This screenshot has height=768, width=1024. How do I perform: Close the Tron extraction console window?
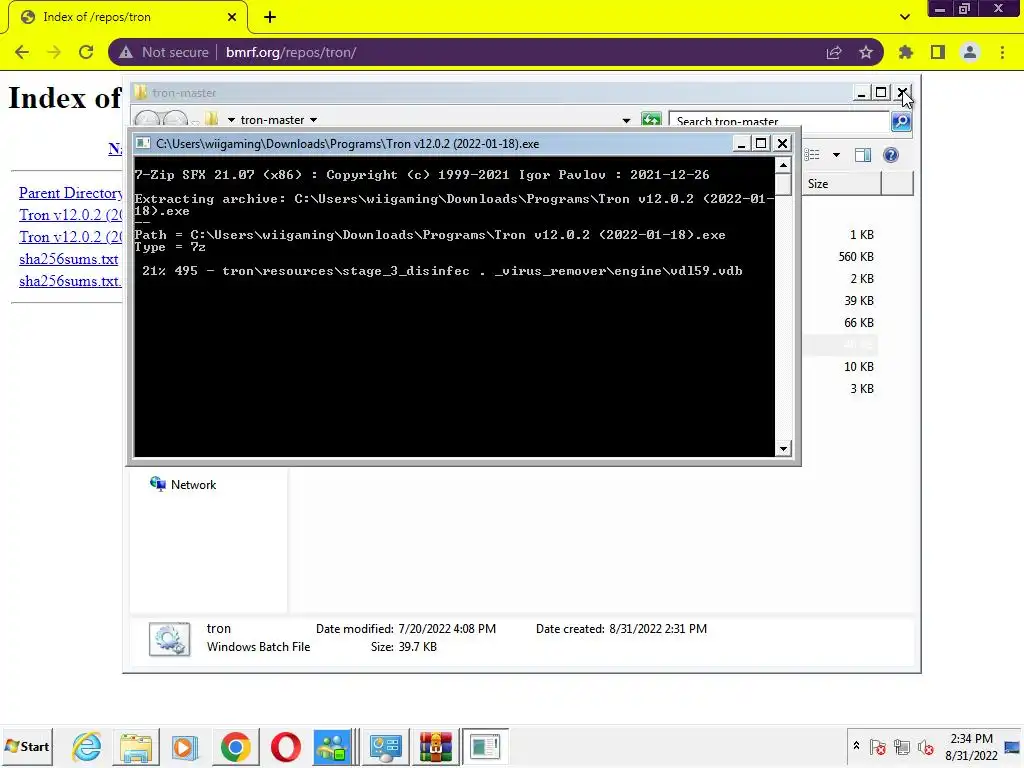coord(782,144)
